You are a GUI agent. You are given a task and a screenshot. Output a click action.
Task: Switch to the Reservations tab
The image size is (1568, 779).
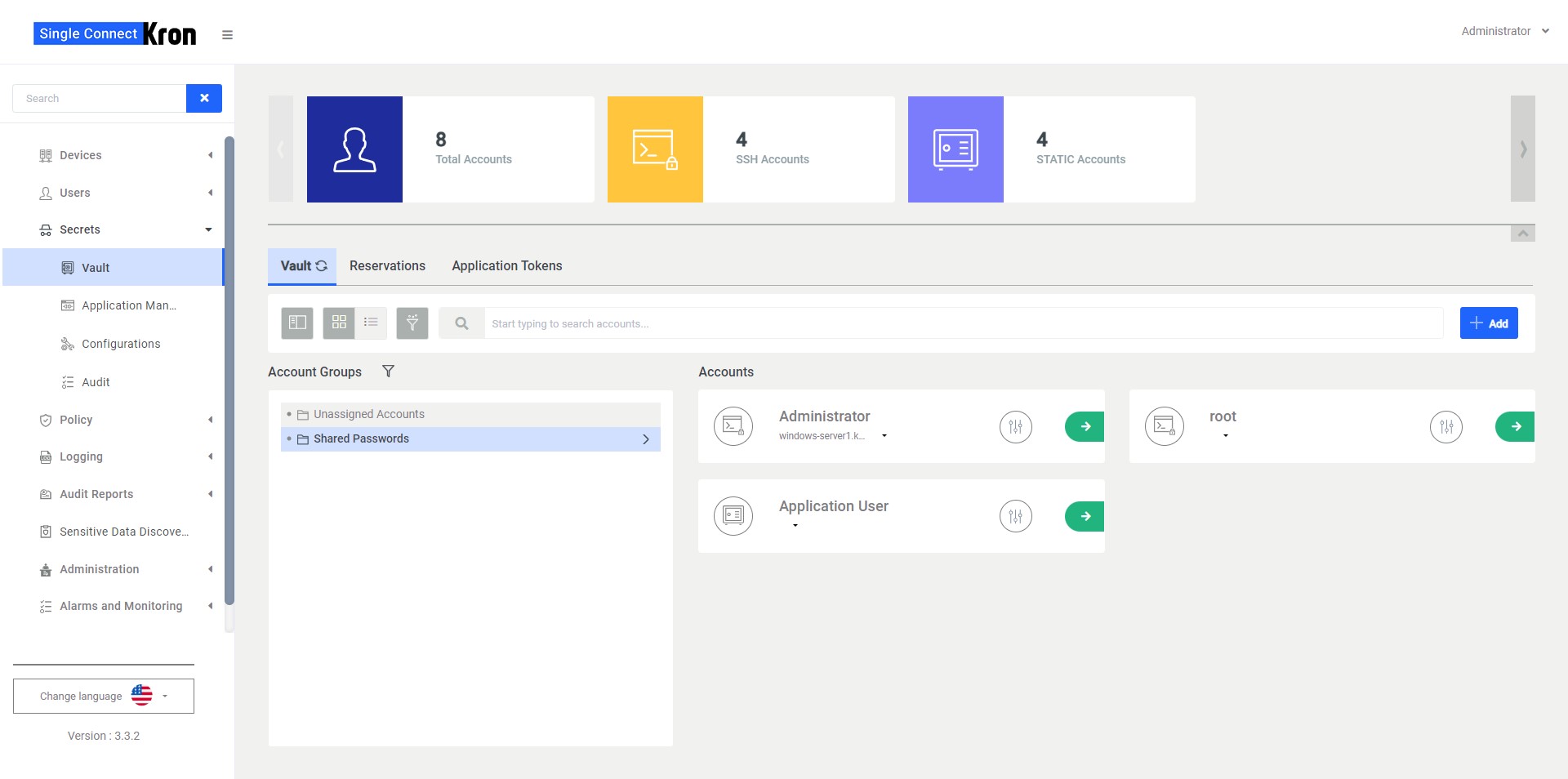[387, 265]
